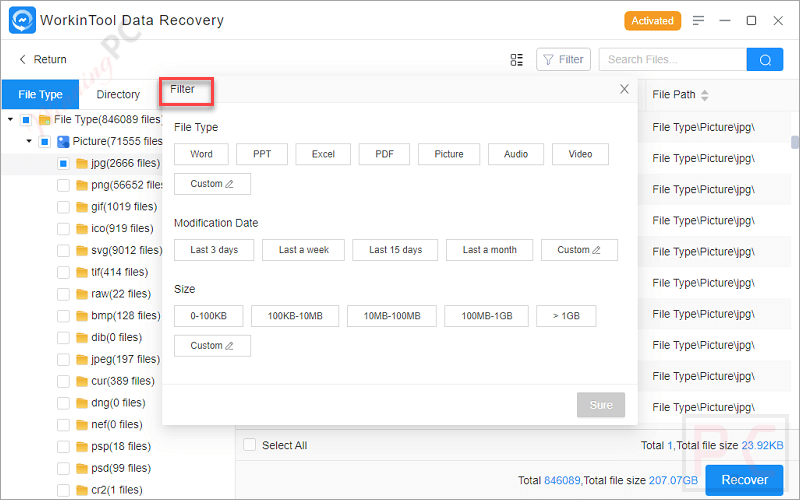Switch to the Directory tab

[118, 94]
